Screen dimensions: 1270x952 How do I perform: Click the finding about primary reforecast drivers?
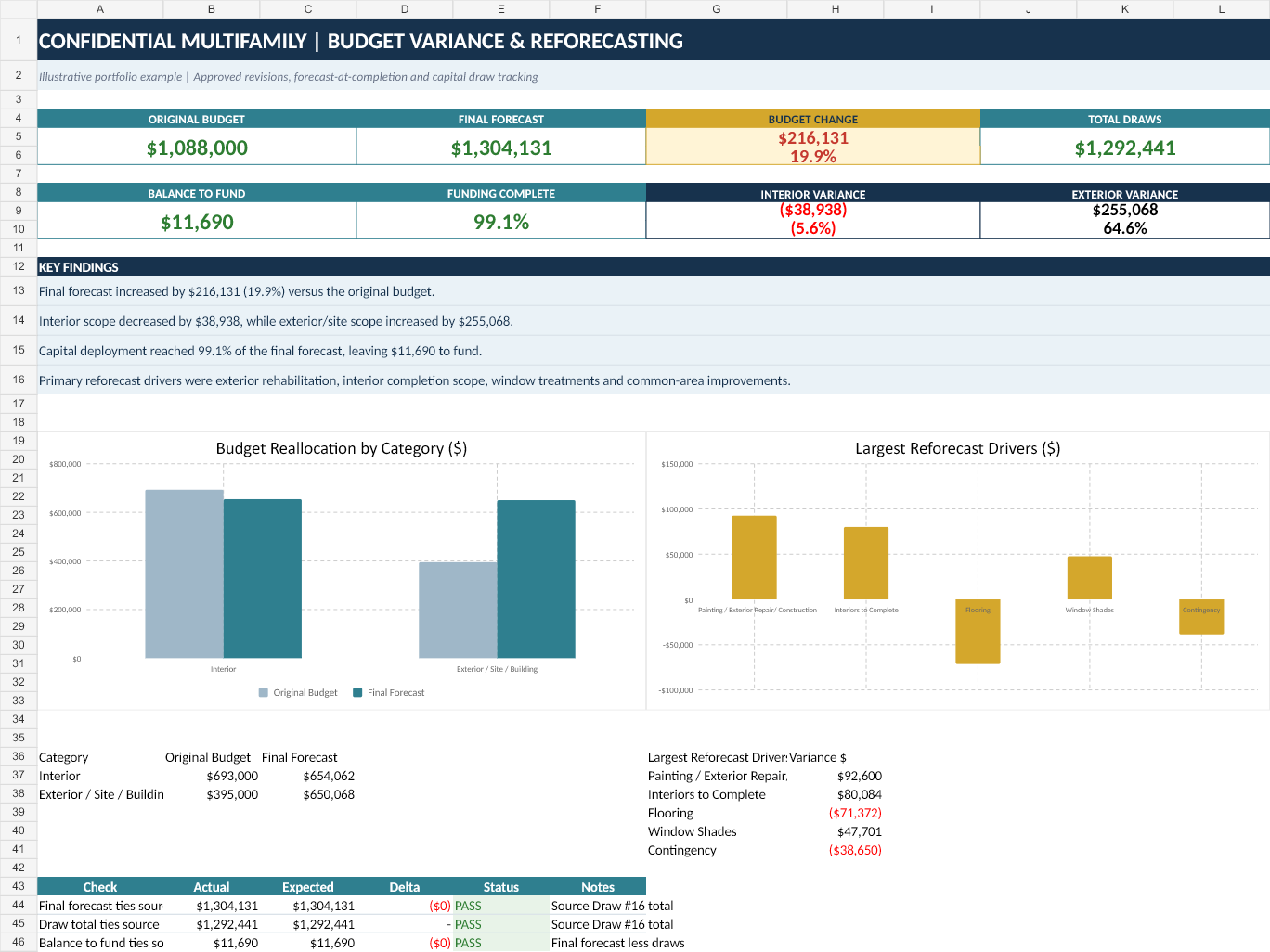pos(654,380)
